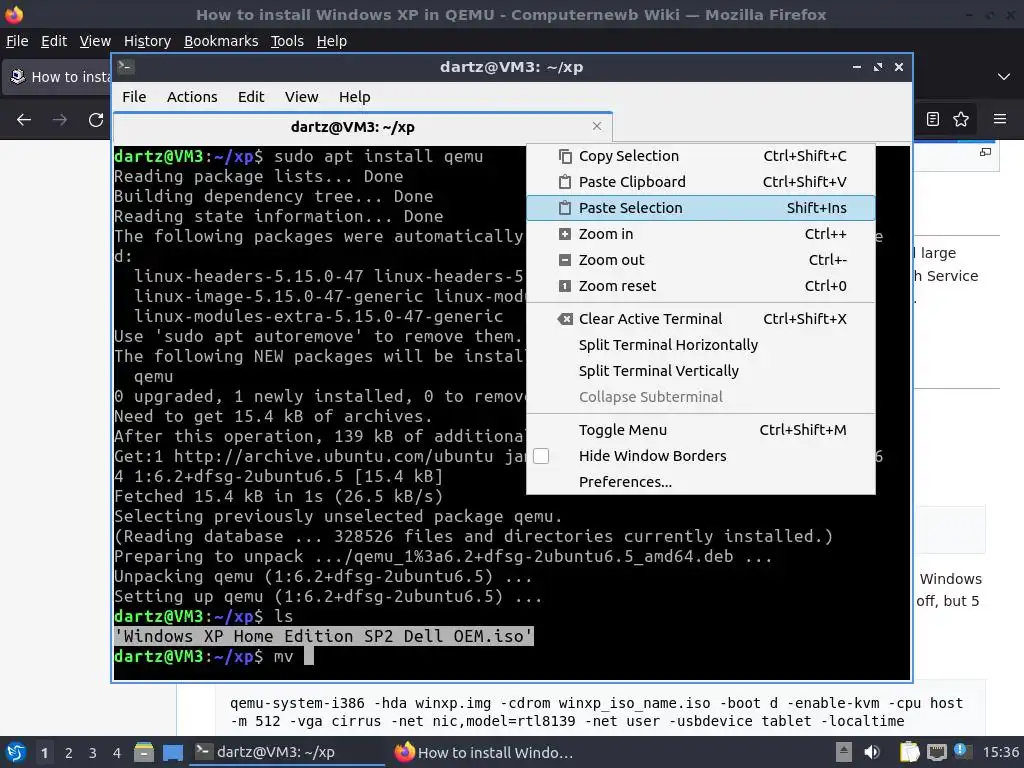This screenshot has width=1024, height=768.
Task: Click the Zoom out minus icon
Action: point(565,260)
